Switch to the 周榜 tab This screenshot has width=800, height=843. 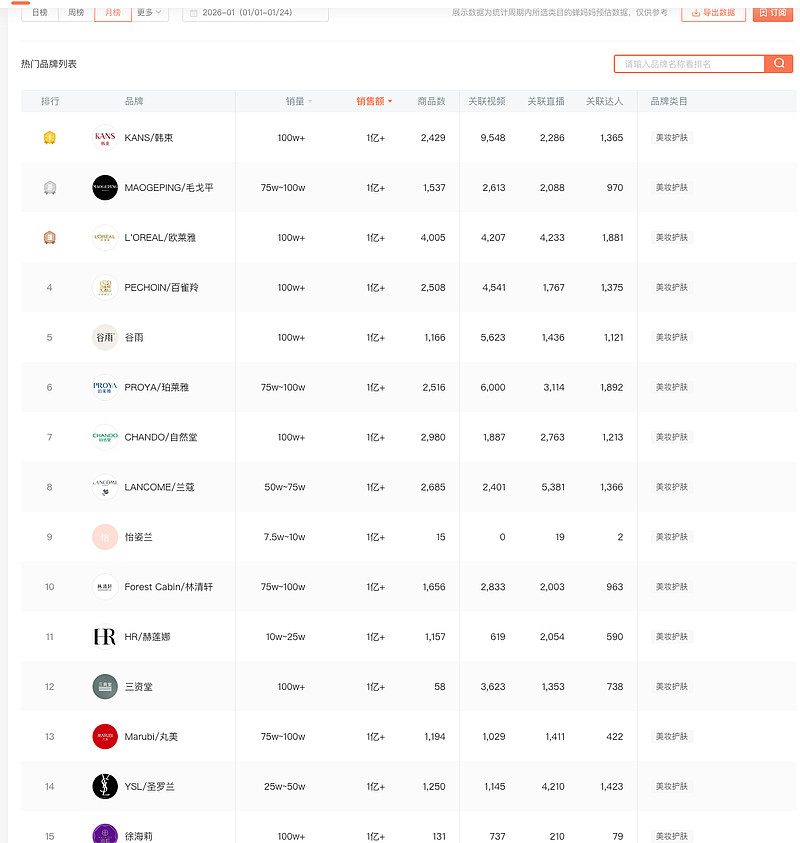[76, 12]
